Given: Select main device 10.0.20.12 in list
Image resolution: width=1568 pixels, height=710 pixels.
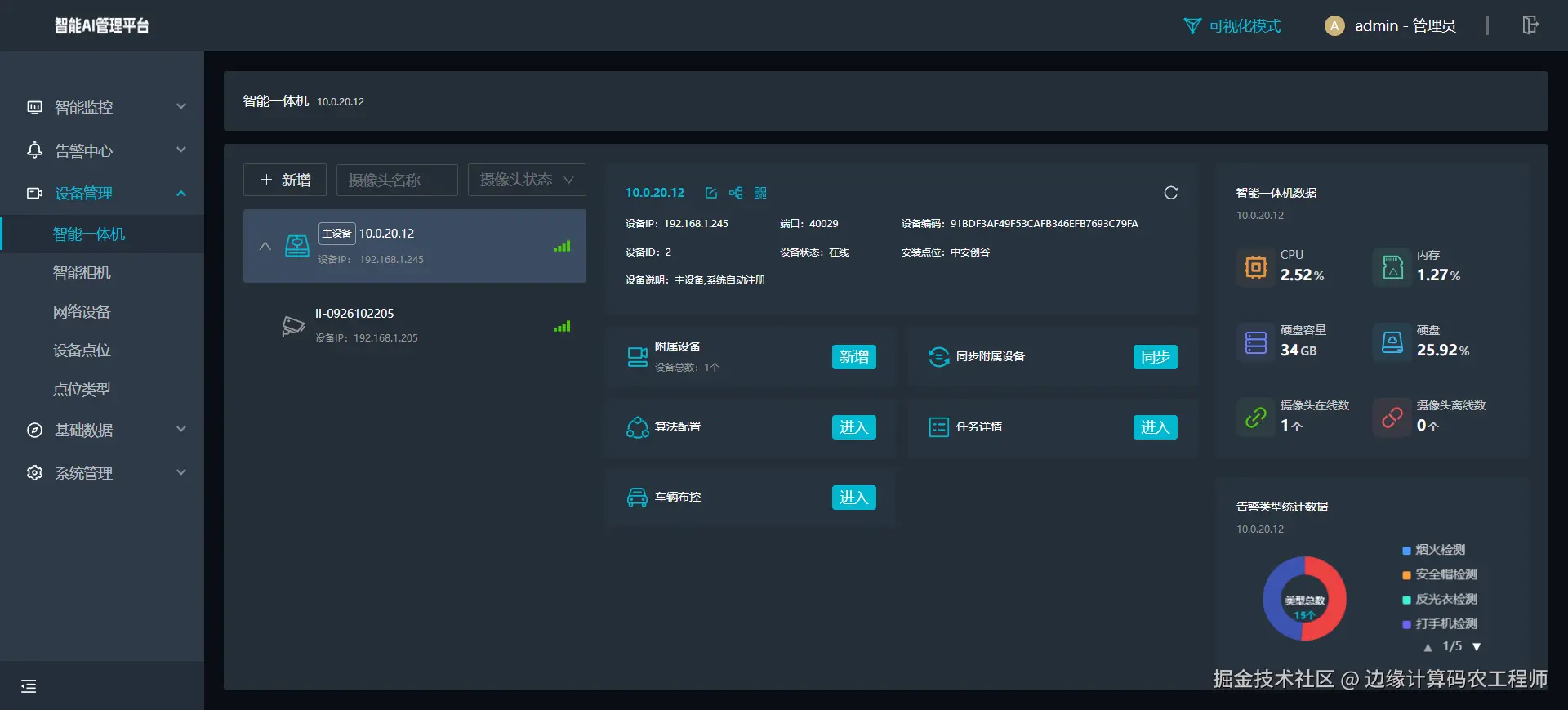Looking at the screenshot, I should pos(415,246).
